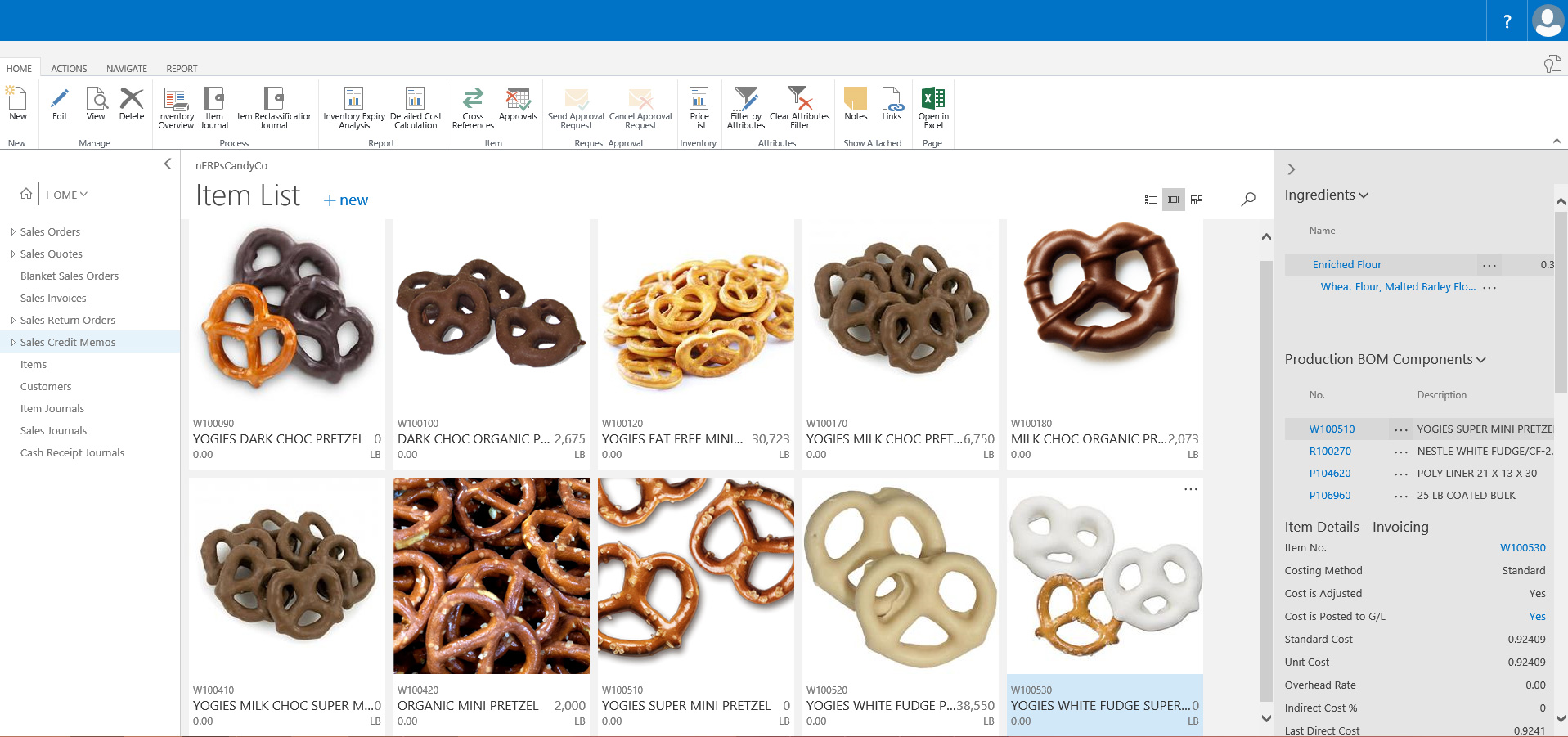The width and height of the screenshot is (1568, 737).
Task: Open Items in navigation
Action: [34, 364]
